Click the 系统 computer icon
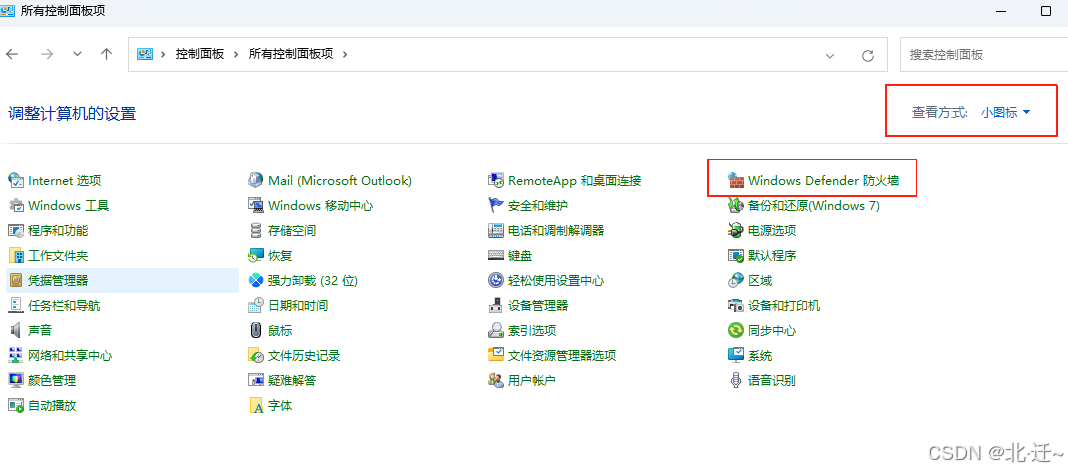 point(736,356)
